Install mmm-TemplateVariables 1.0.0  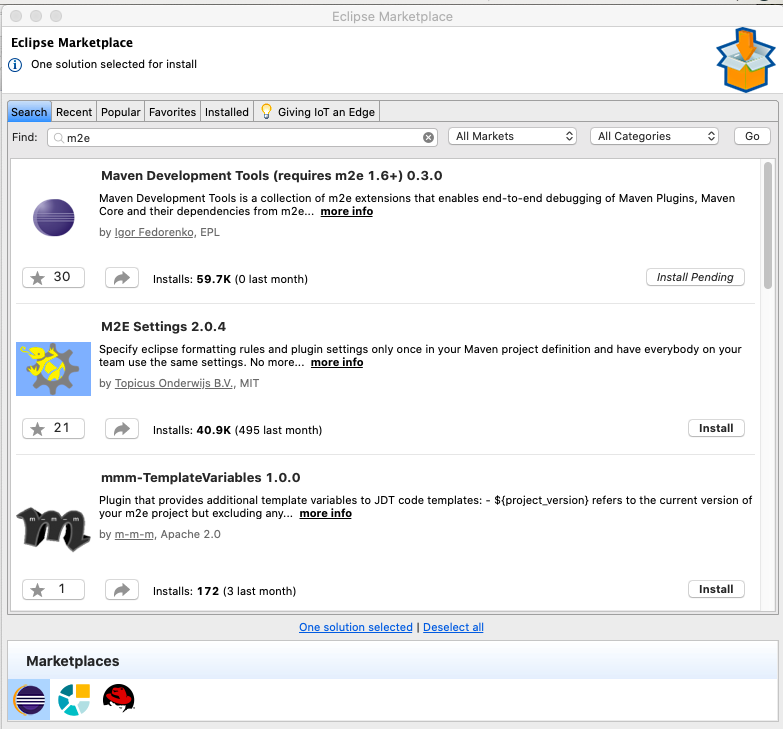pyautogui.click(x=716, y=589)
